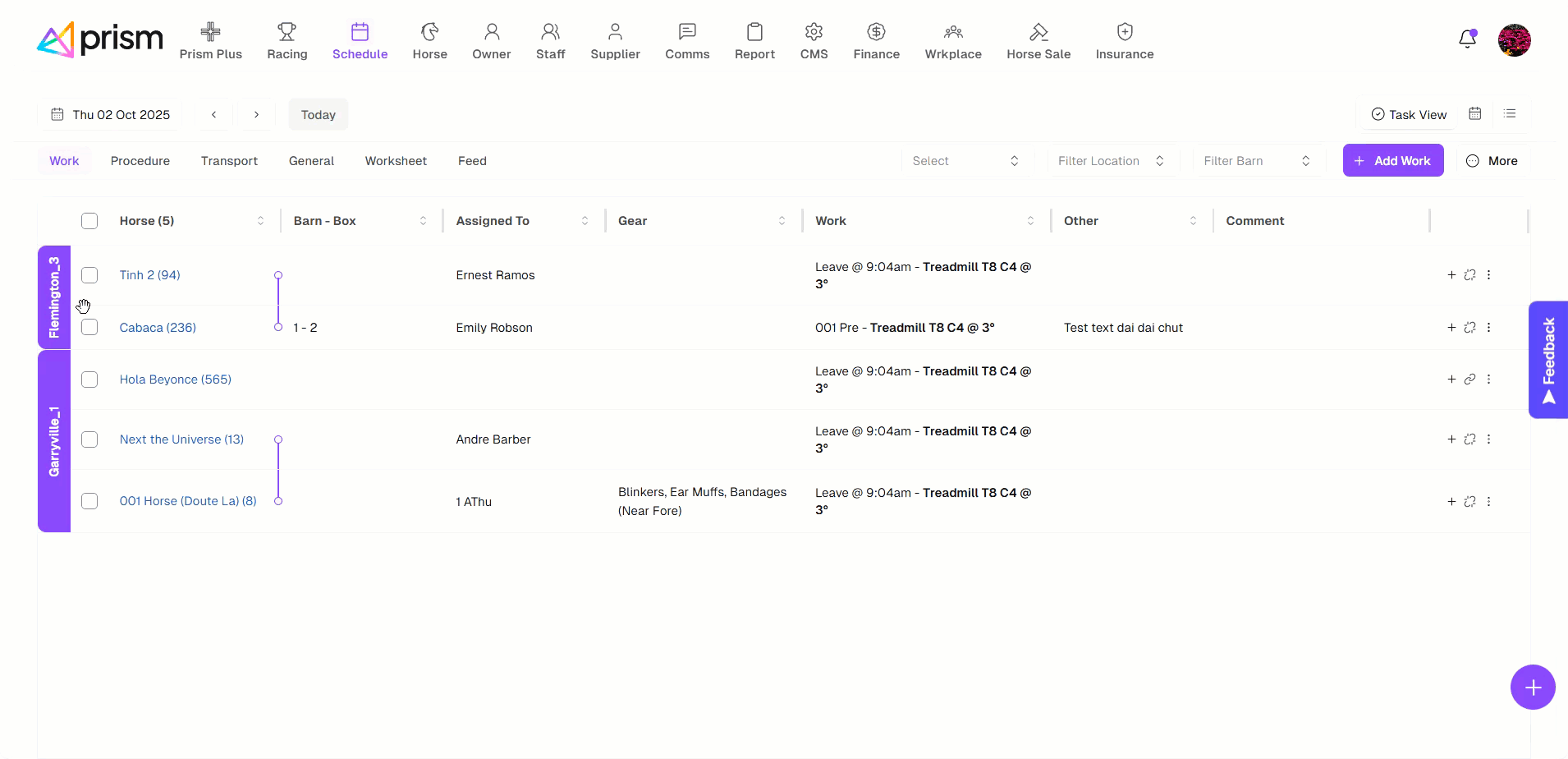Open Cabaca (236) horse link
This screenshot has height=759, width=1568.
point(158,328)
